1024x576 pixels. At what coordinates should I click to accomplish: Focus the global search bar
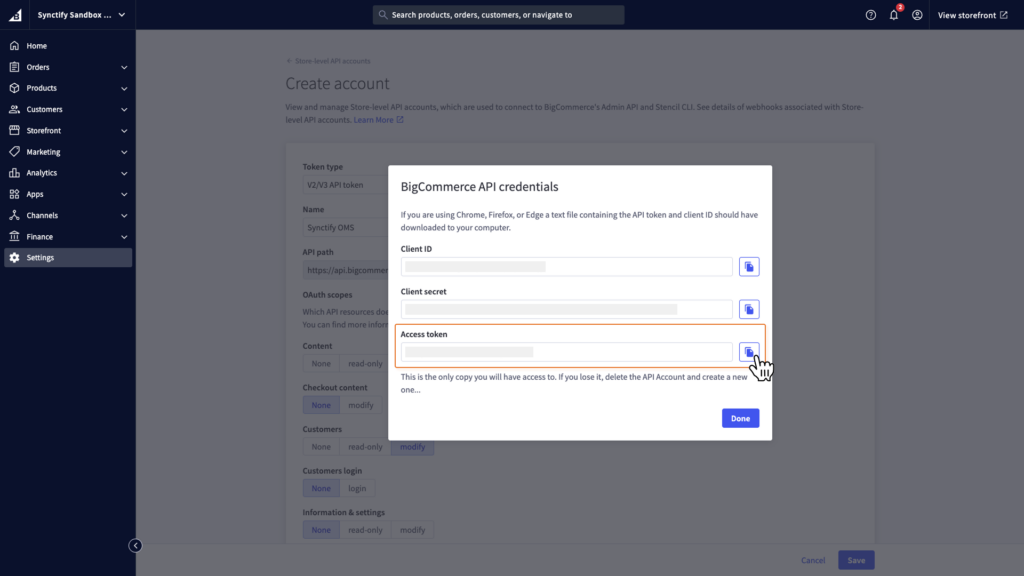tap(498, 14)
